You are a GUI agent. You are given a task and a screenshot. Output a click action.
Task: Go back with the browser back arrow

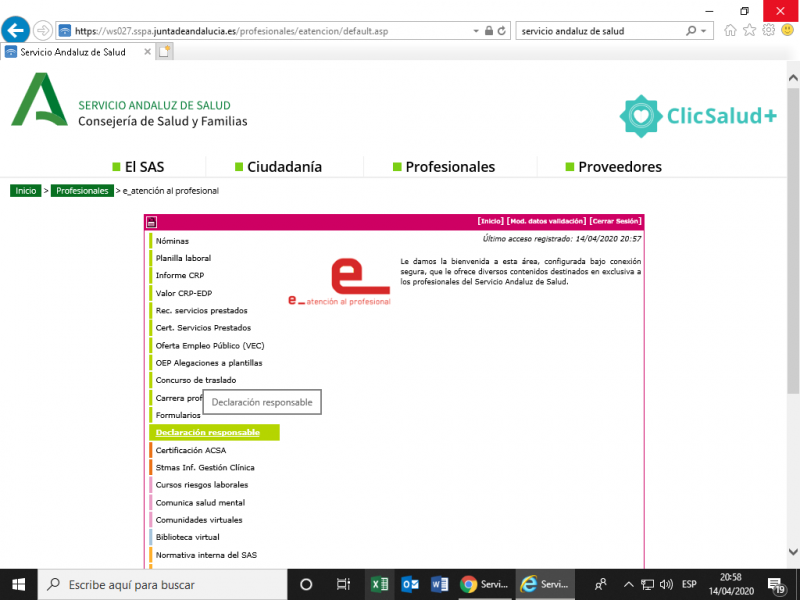point(15,30)
